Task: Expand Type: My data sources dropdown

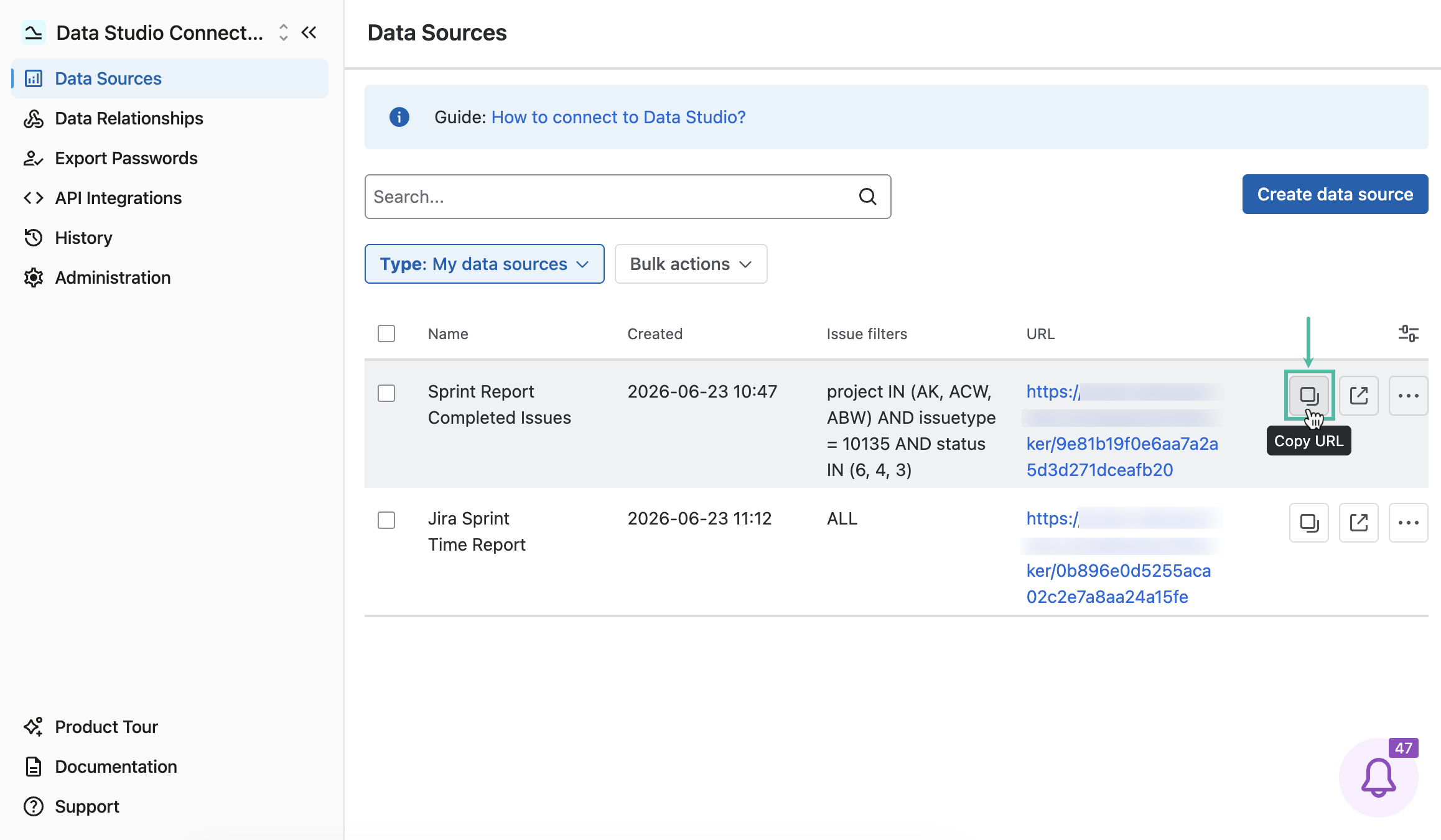Action: coord(485,264)
